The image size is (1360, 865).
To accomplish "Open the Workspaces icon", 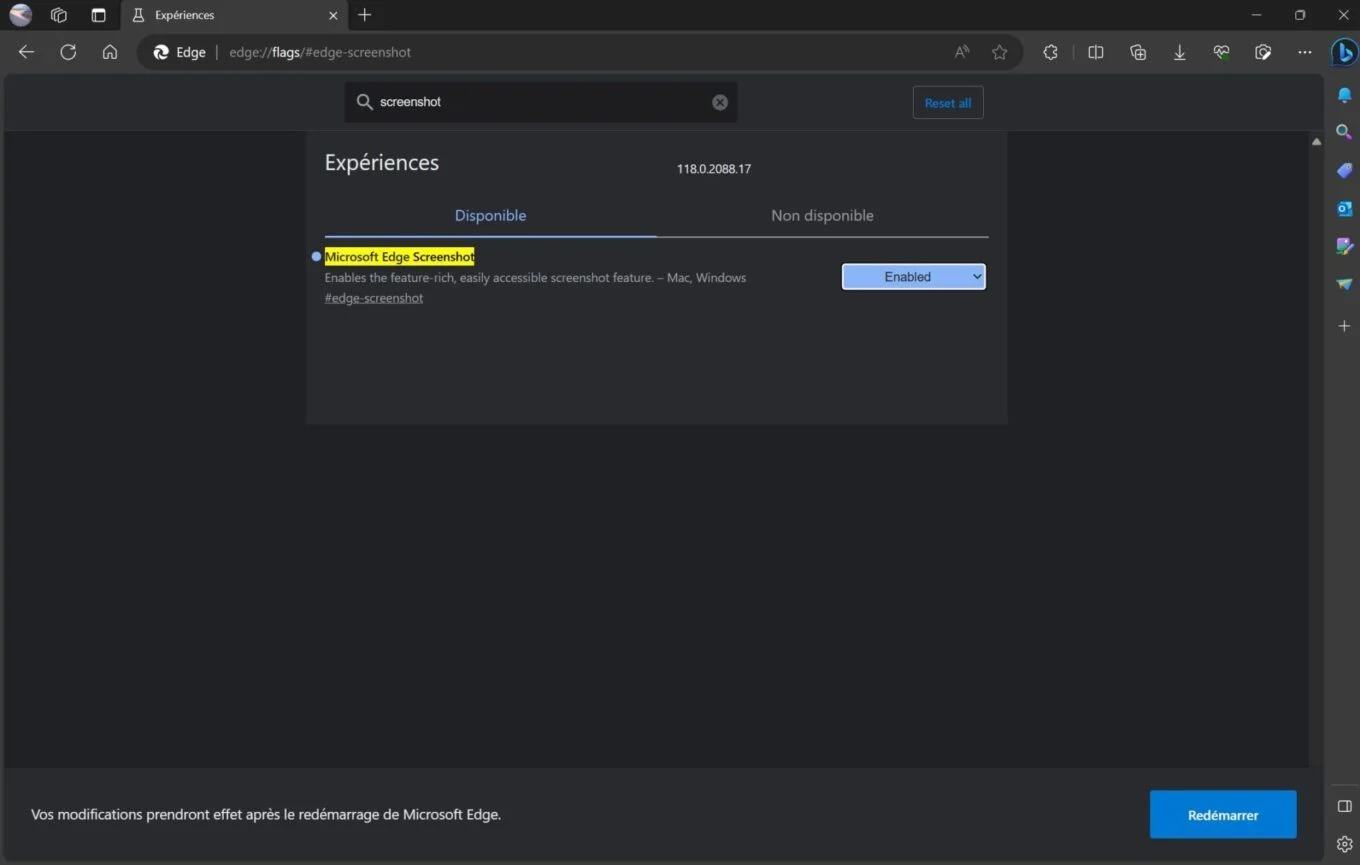I will [59, 15].
